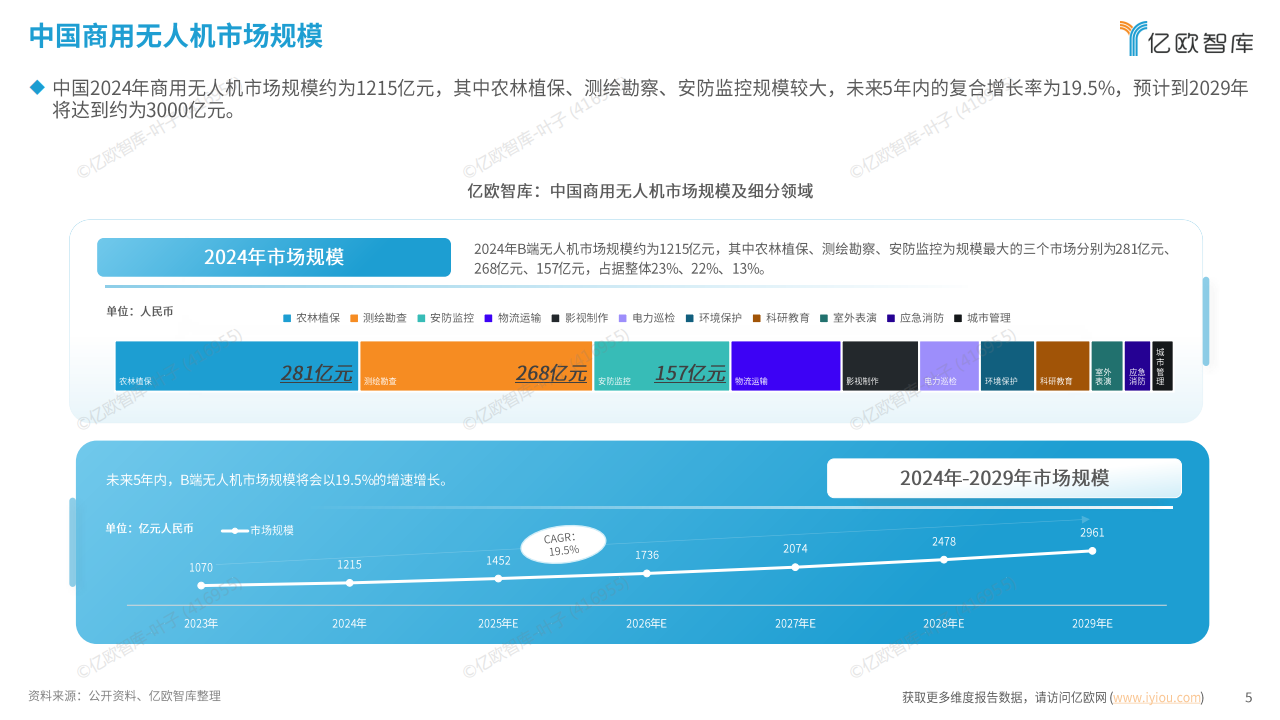This screenshot has height=720, width=1280.
Task: Click chart heading 亿欧智库：中国商用无人机市场规模及细分领域
Action: (x=640, y=191)
